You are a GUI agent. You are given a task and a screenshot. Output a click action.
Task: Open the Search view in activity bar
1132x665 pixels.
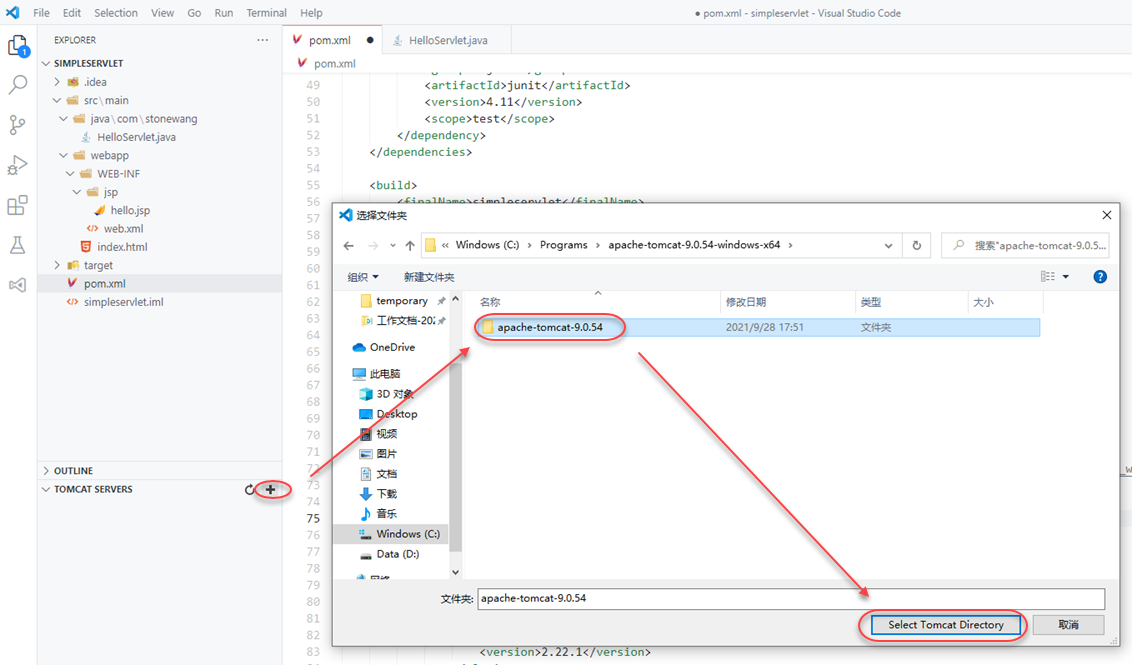(17, 84)
